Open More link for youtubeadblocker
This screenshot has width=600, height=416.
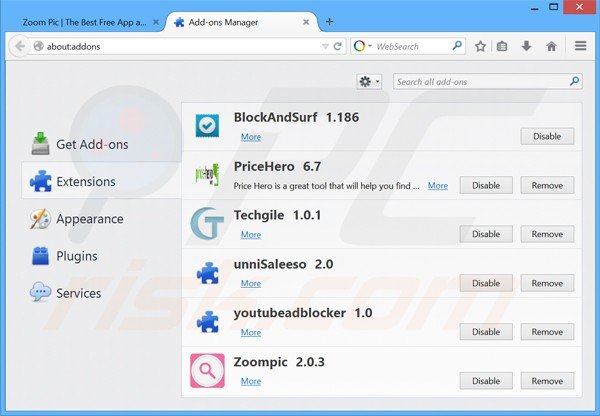pos(251,332)
